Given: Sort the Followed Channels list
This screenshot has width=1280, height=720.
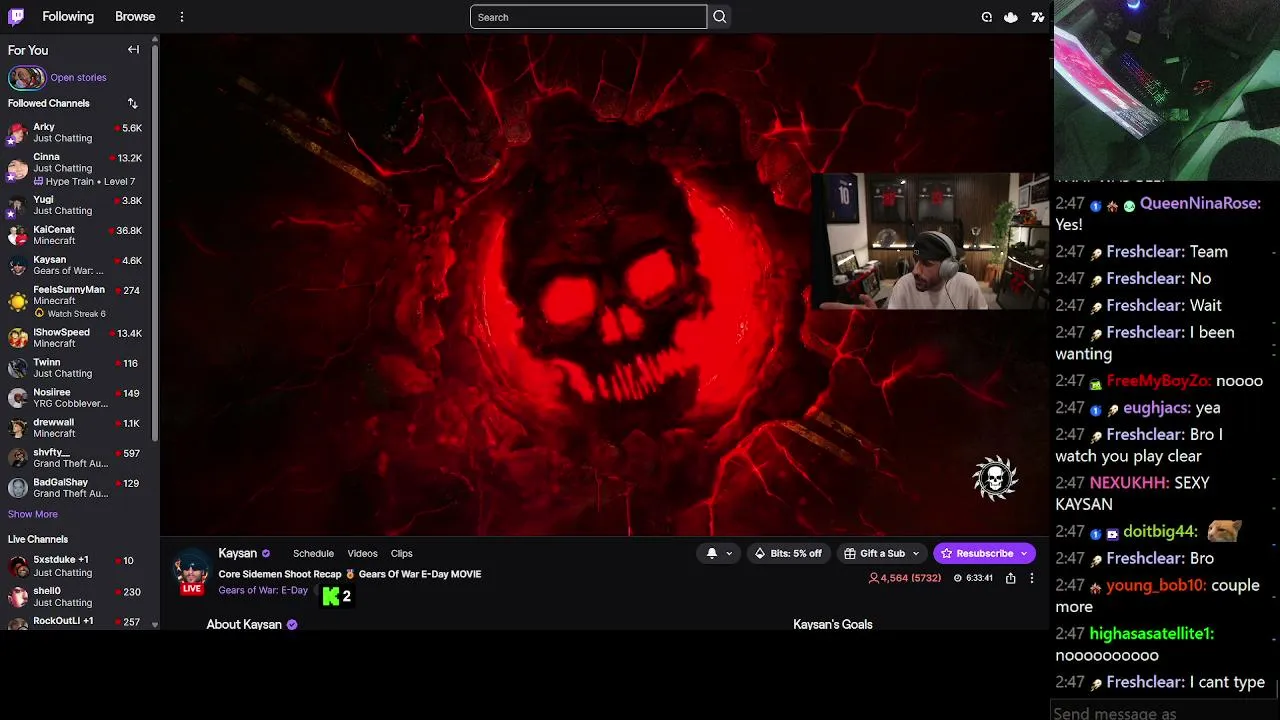Looking at the screenshot, I should [133, 103].
